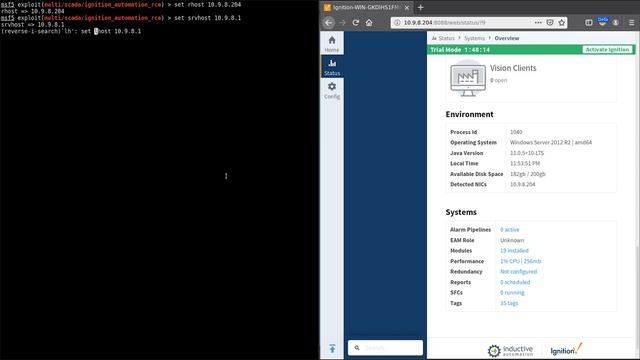
Task: Open the Home section in Ignition sidebar
Action: [332, 44]
